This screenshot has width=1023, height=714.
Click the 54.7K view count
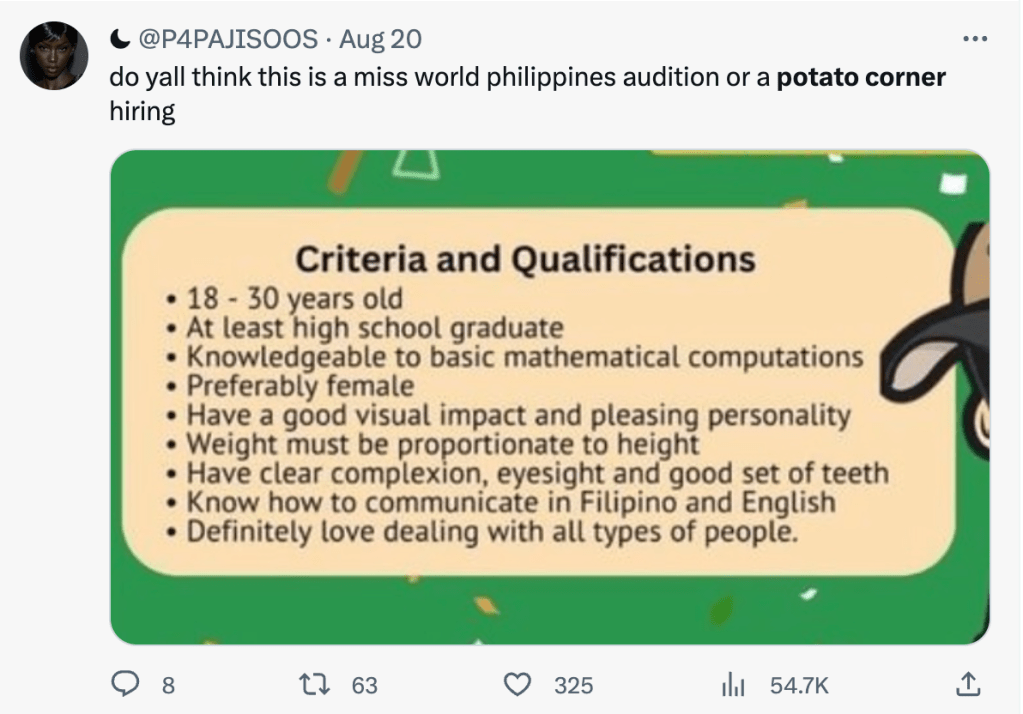coord(799,685)
